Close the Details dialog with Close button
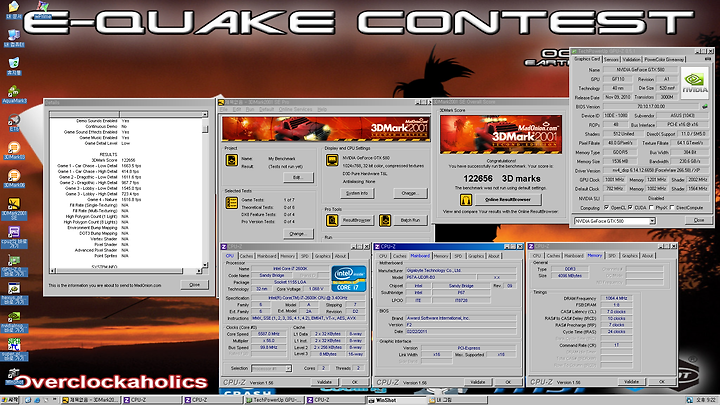The height and width of the screenshot is (405, 720). (x=194, y=285)
